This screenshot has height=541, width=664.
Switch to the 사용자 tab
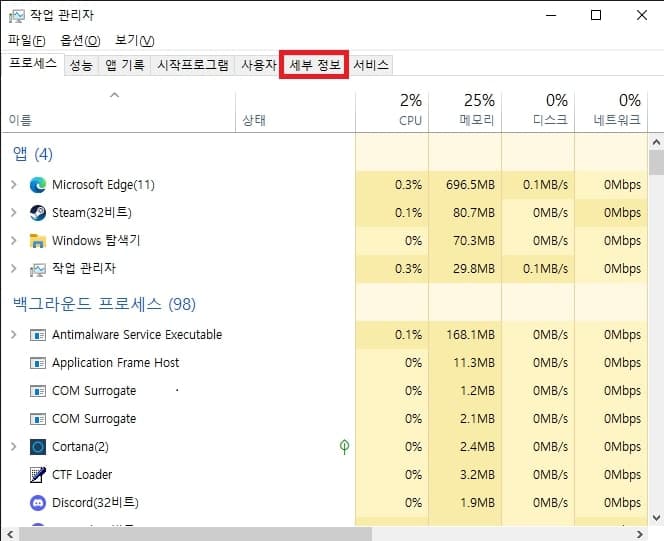pyautogui.click(x=258, y=65)
